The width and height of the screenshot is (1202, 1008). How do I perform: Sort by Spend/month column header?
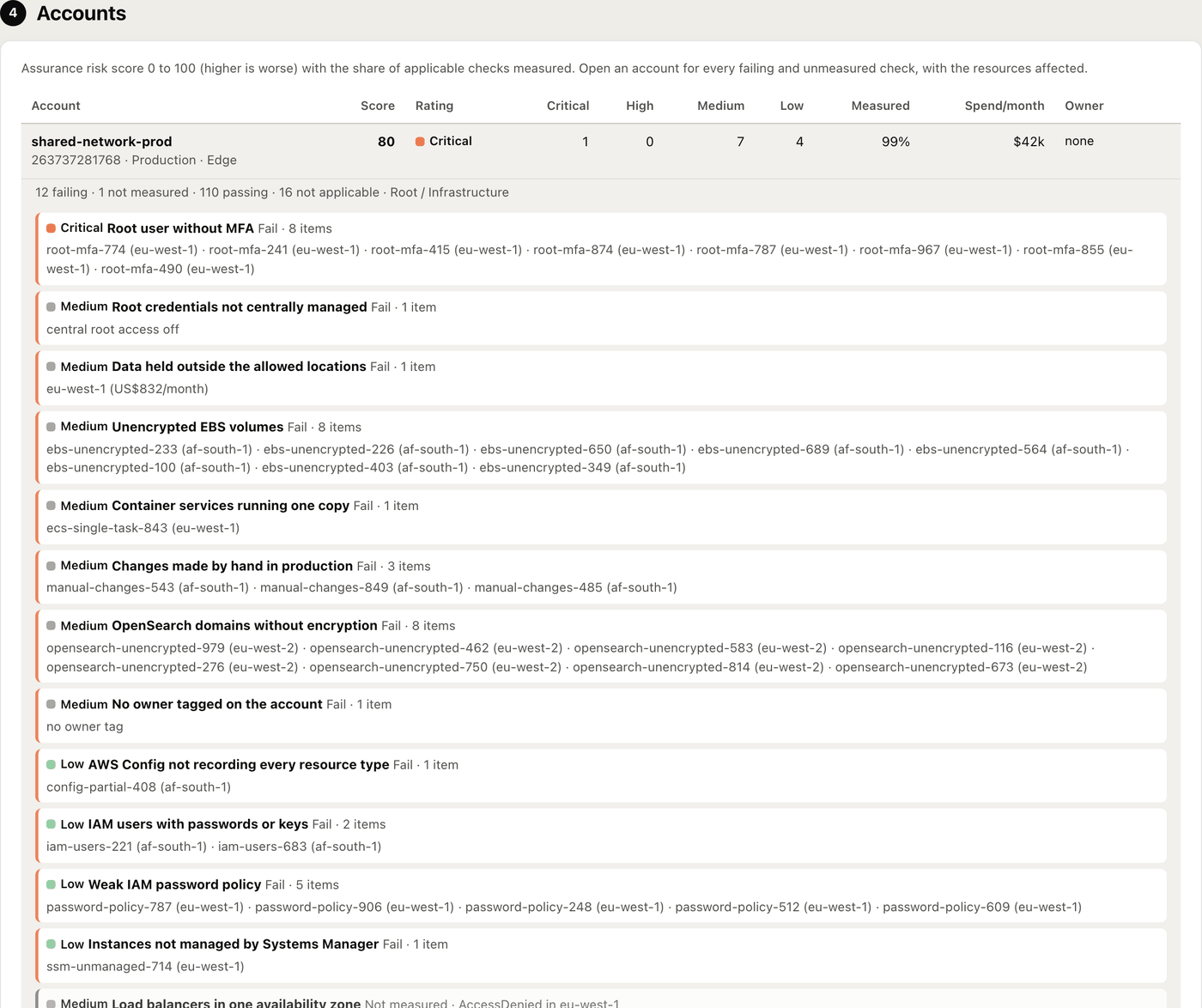pos(1005,106)
